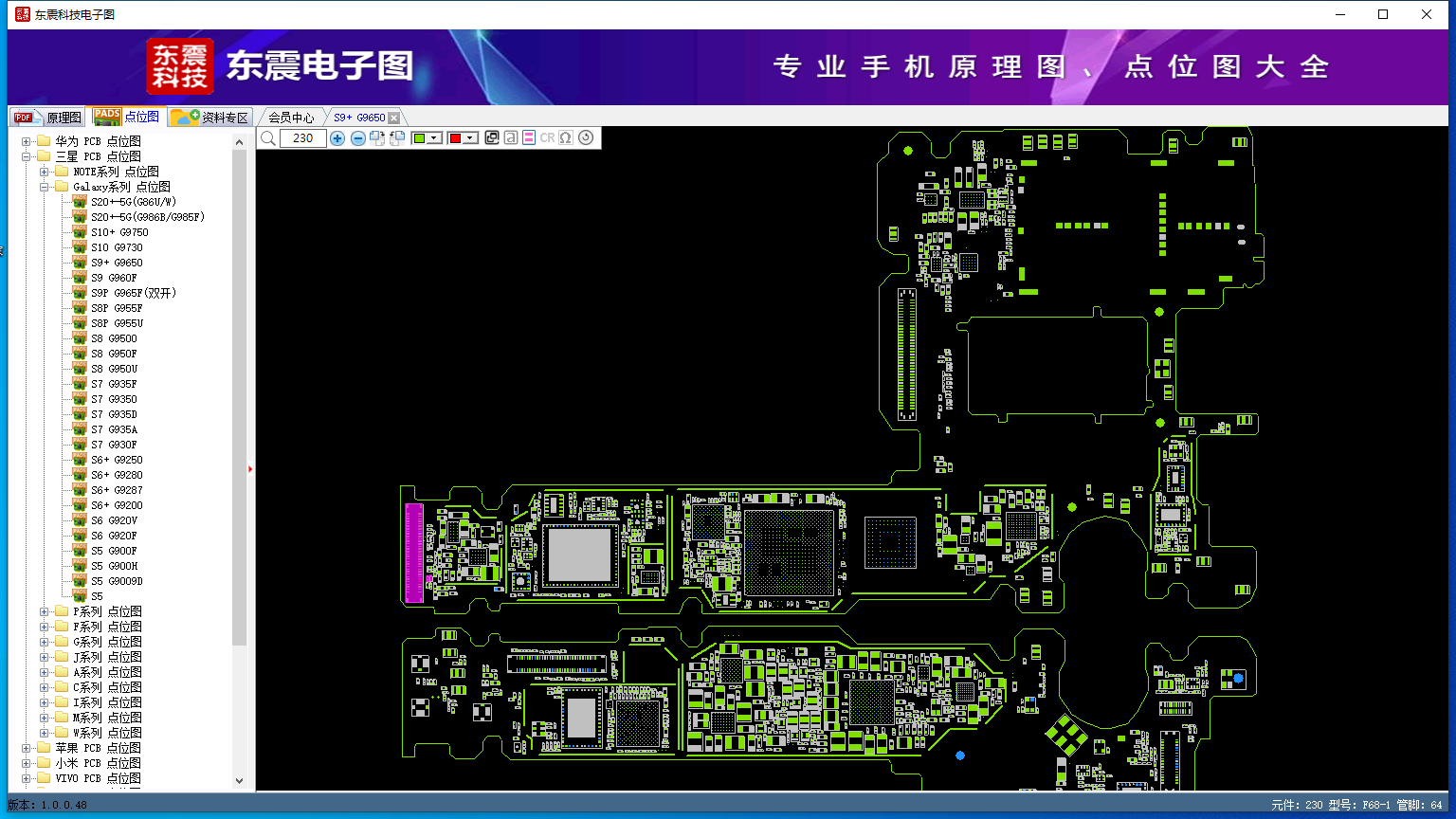The image size is (1456, 819).
Task: Zoom in with the blue plus button
Action: pos(337,138)
